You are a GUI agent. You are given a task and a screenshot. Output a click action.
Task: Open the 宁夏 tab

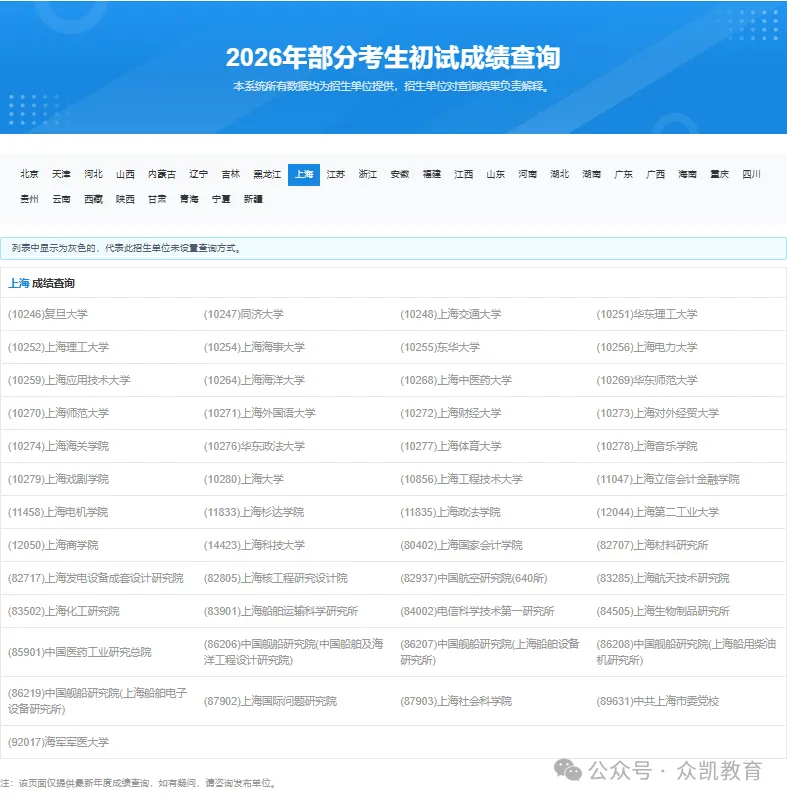221,199
